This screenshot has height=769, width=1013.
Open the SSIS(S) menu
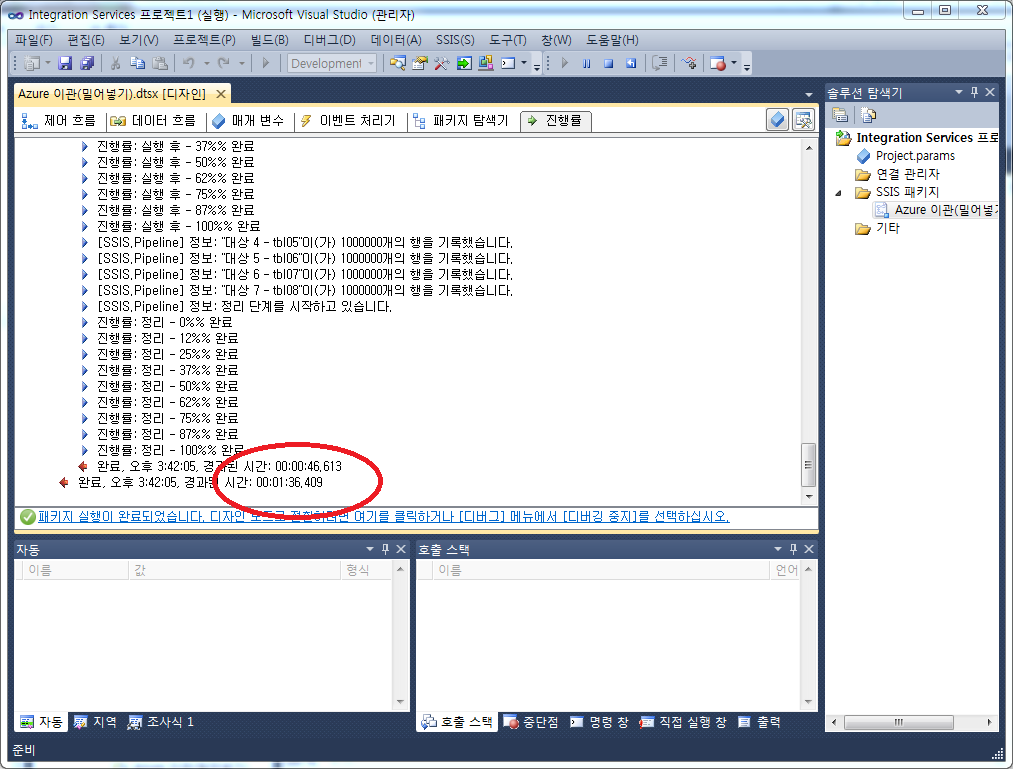(x=455, y=40)
